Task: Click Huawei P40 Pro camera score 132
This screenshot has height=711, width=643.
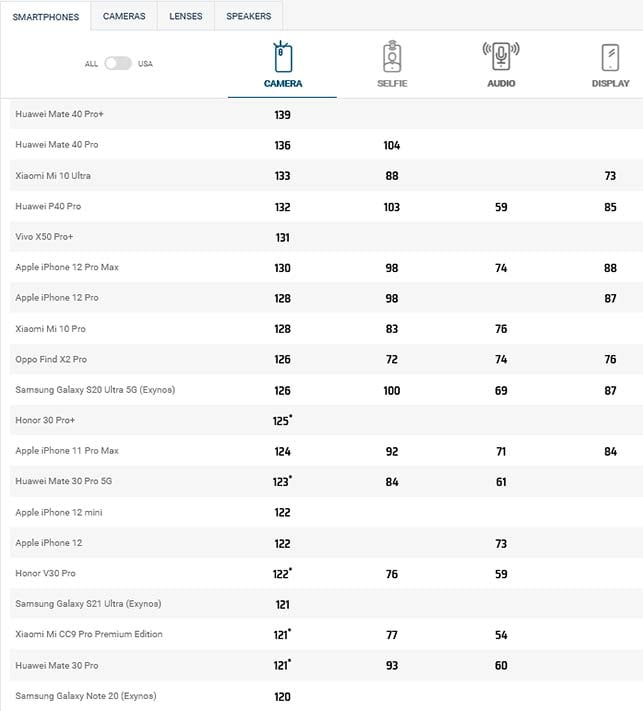Action: tap(282, 207)
